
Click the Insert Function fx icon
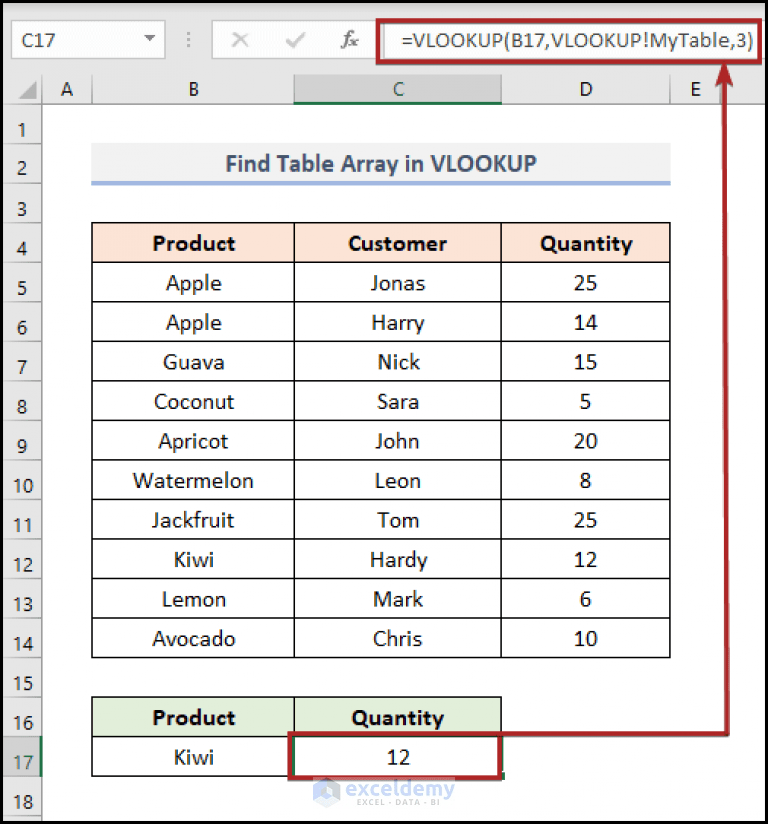(x=348, y=41)
